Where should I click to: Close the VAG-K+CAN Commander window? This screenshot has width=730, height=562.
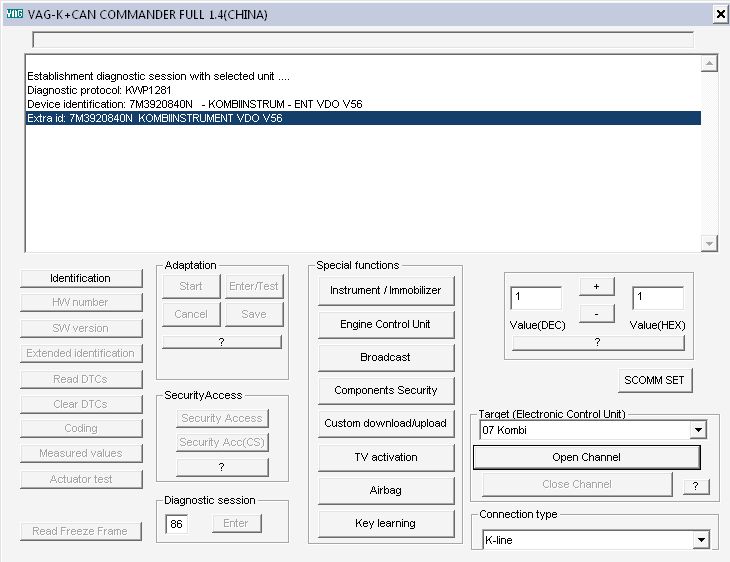720,14
